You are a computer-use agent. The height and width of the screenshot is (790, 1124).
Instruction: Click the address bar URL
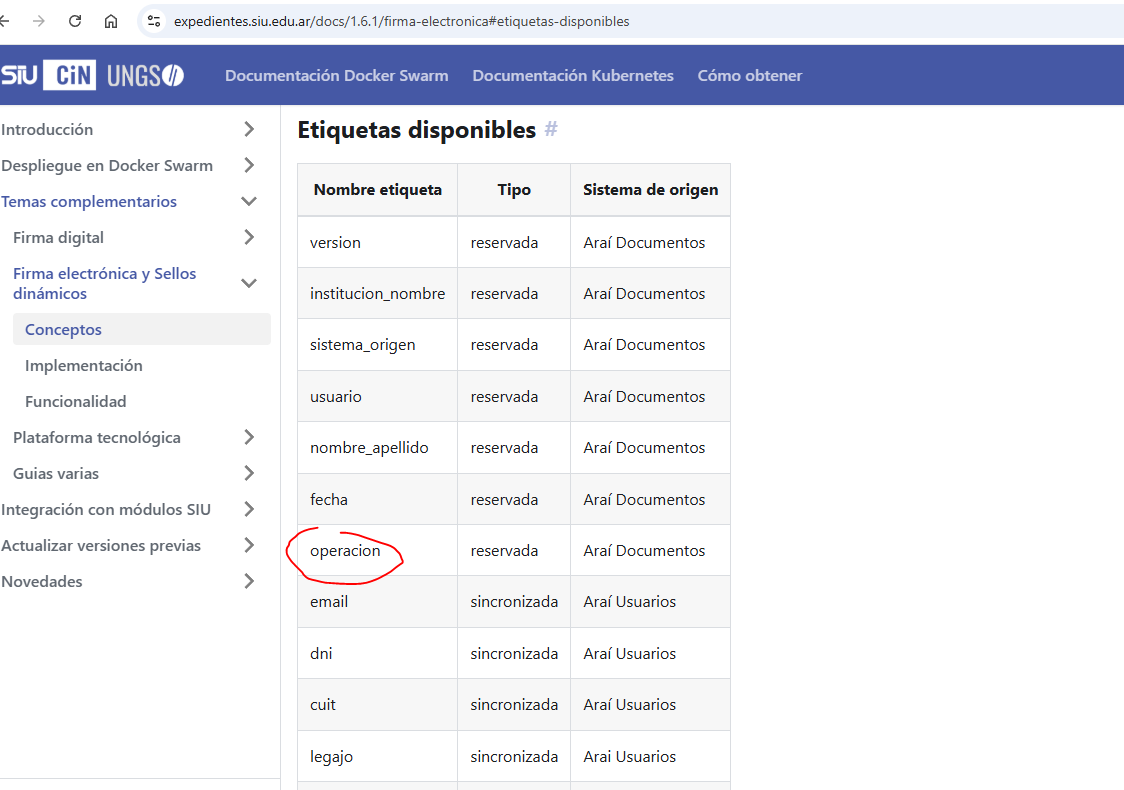[401, 22]
